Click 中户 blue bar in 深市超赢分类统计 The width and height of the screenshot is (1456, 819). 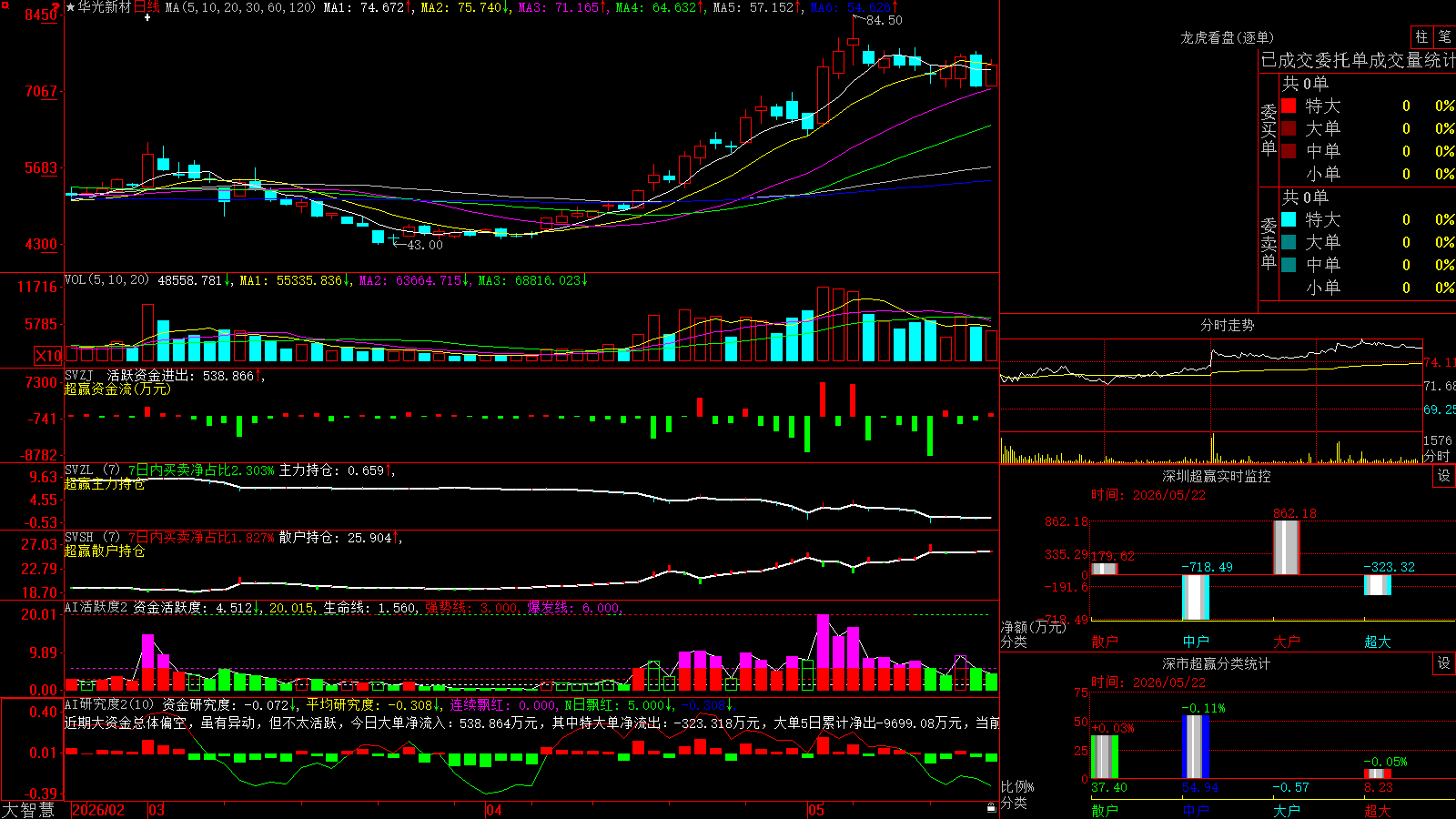pyautogui.click(x=1195, y=746)
